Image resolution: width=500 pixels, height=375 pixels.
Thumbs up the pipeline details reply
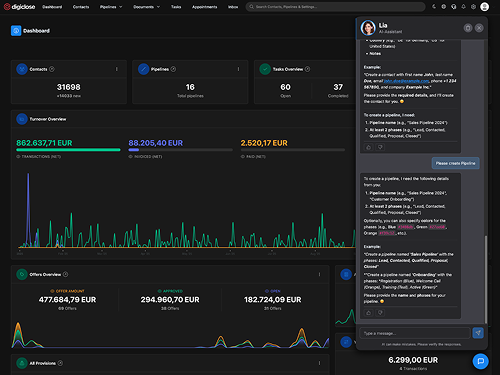tap(369, 313)
